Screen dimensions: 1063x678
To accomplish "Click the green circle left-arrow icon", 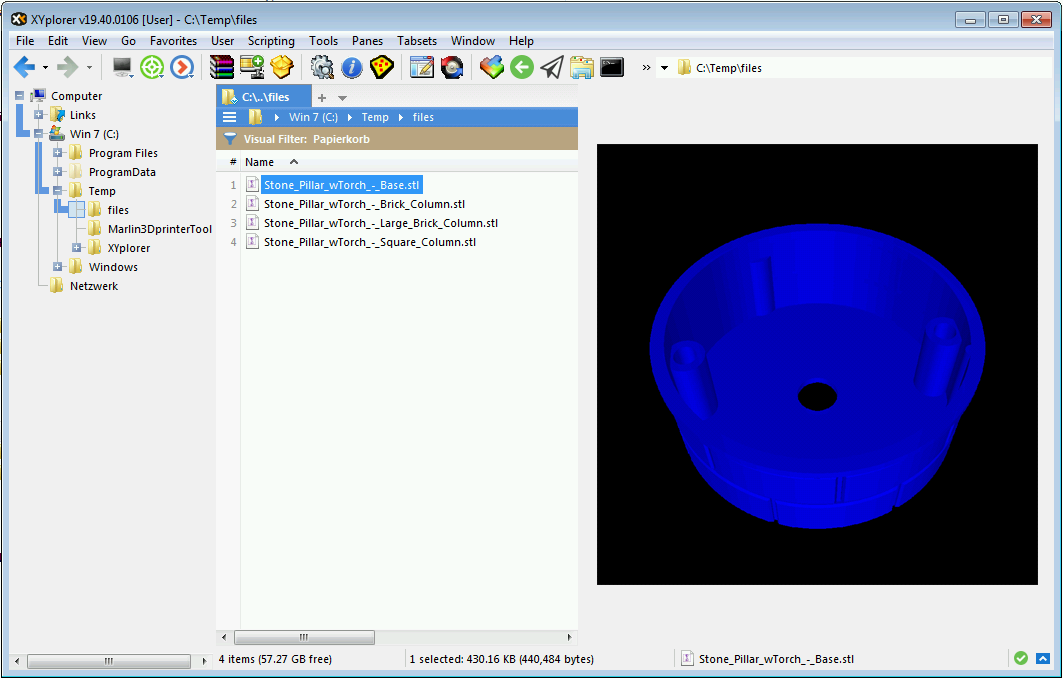I will click(521, 67).
